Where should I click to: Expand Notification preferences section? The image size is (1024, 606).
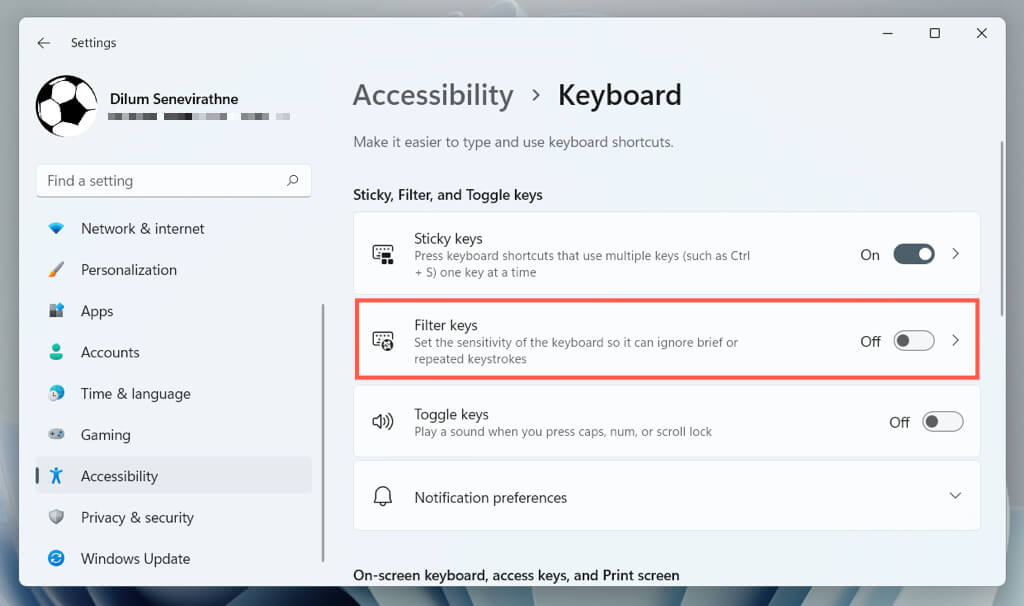coord(955,496)
